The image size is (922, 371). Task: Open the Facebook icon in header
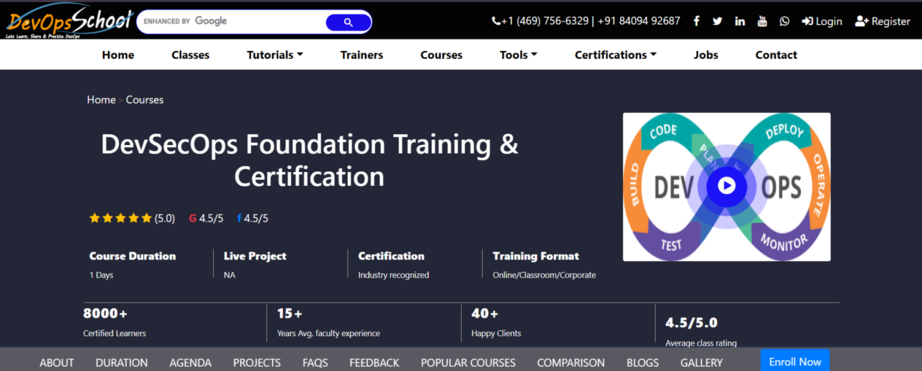coord(696,21)
